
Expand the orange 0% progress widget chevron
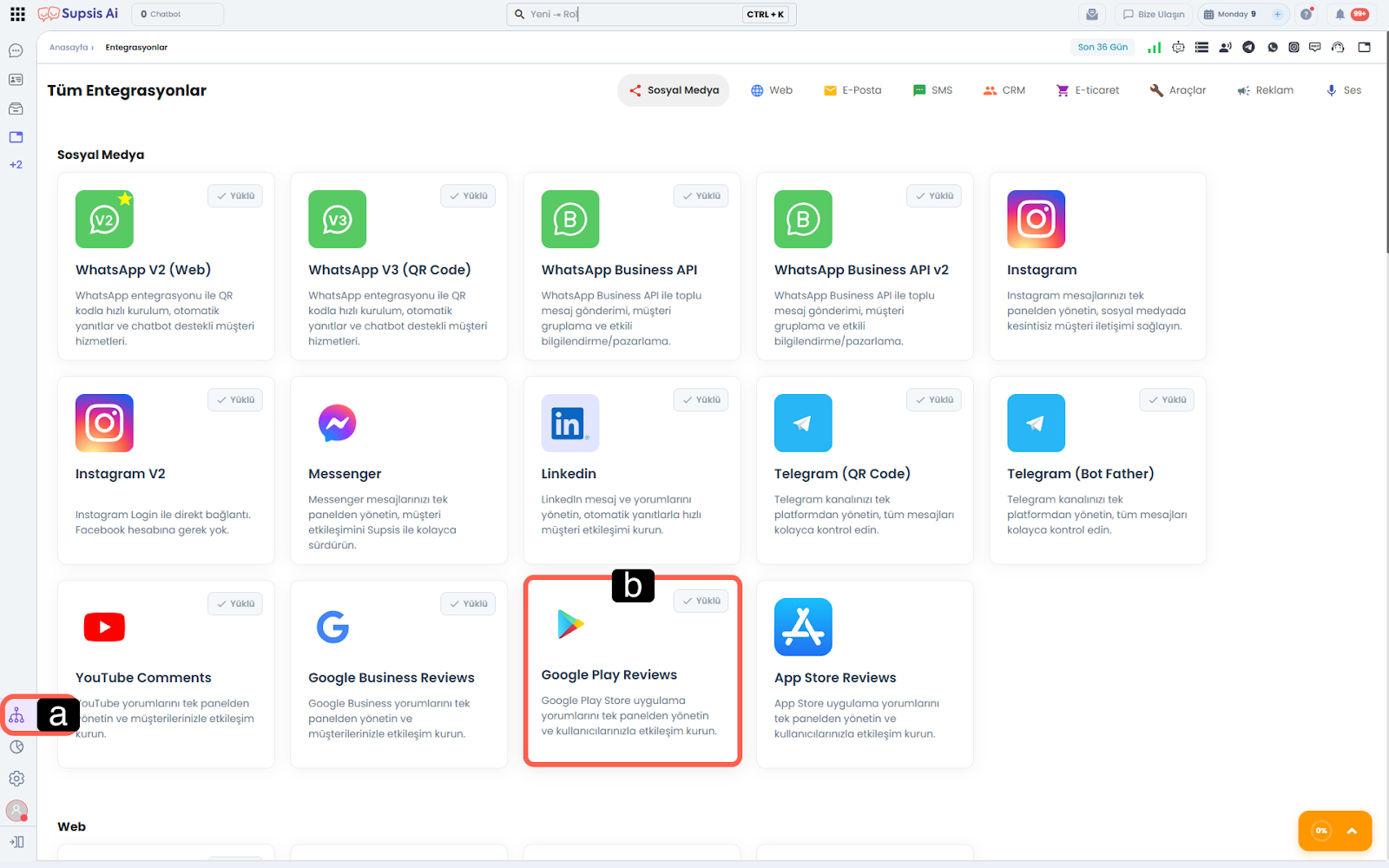click(1352, 831)
